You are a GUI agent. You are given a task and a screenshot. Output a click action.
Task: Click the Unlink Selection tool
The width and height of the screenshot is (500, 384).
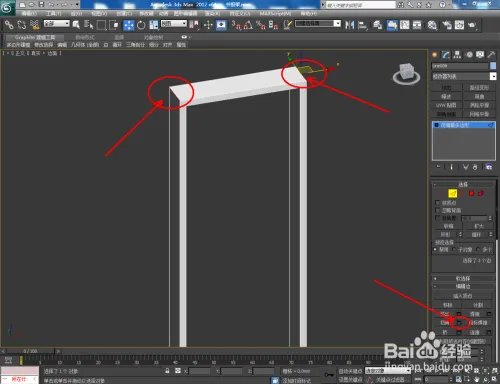coord(22,25)
